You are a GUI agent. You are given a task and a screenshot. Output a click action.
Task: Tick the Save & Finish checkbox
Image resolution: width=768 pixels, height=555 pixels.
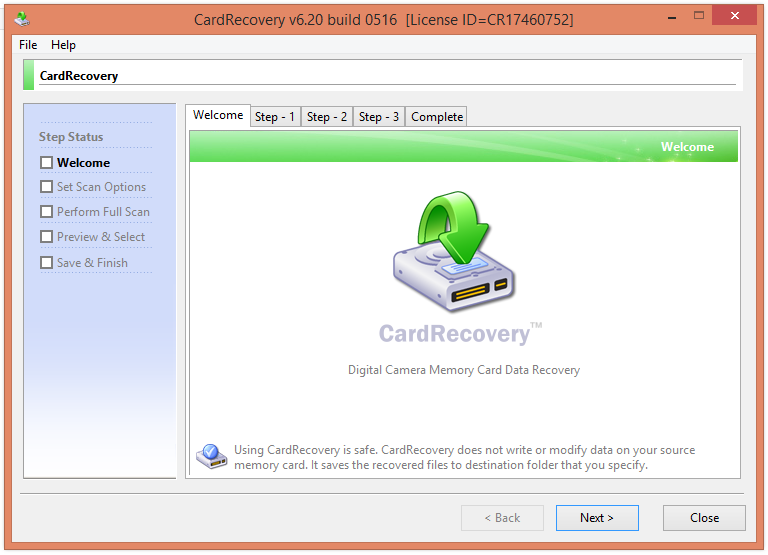47,263
